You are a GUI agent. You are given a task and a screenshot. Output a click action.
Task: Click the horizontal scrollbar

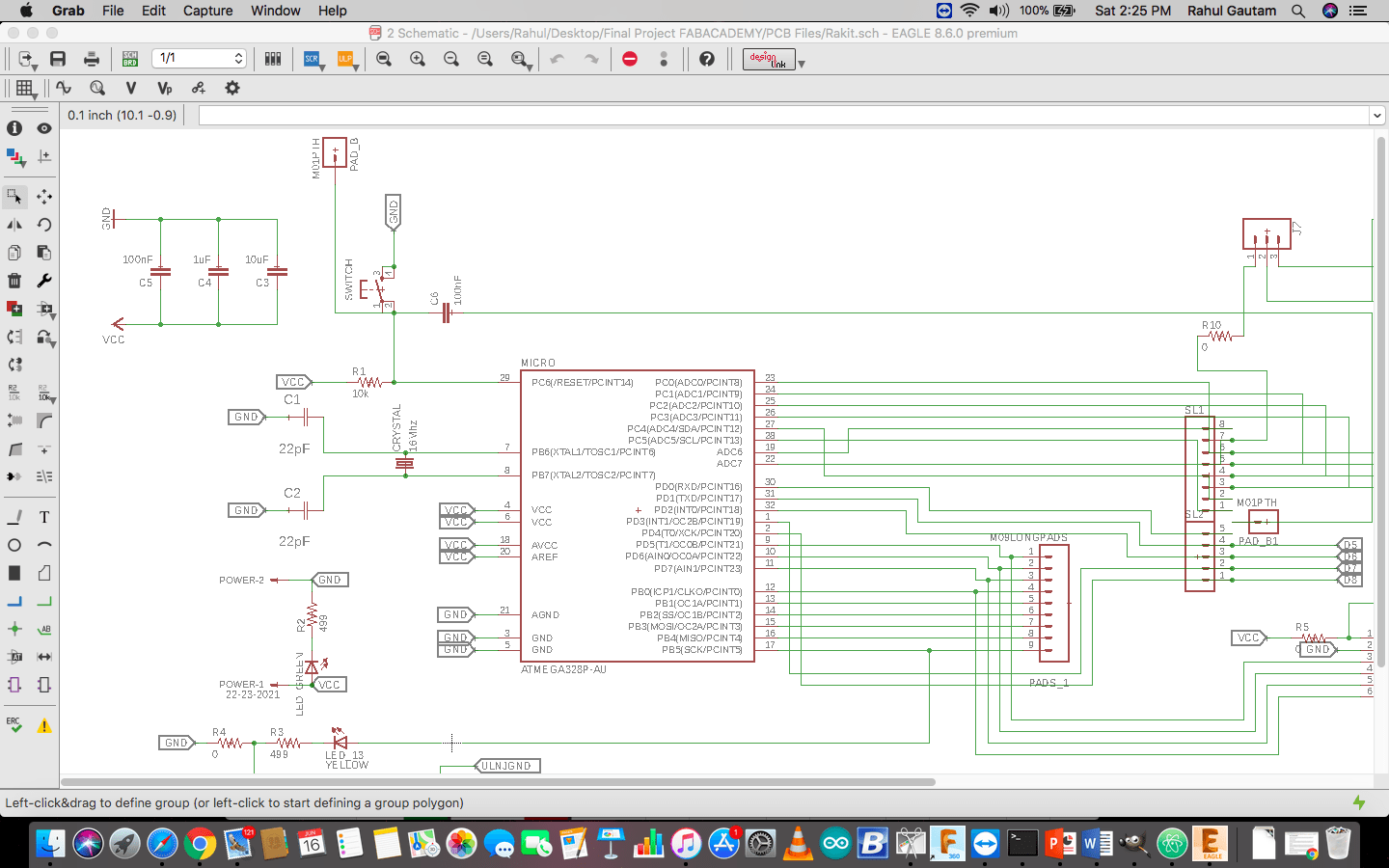pyautogui.click(x=498, y=782)
